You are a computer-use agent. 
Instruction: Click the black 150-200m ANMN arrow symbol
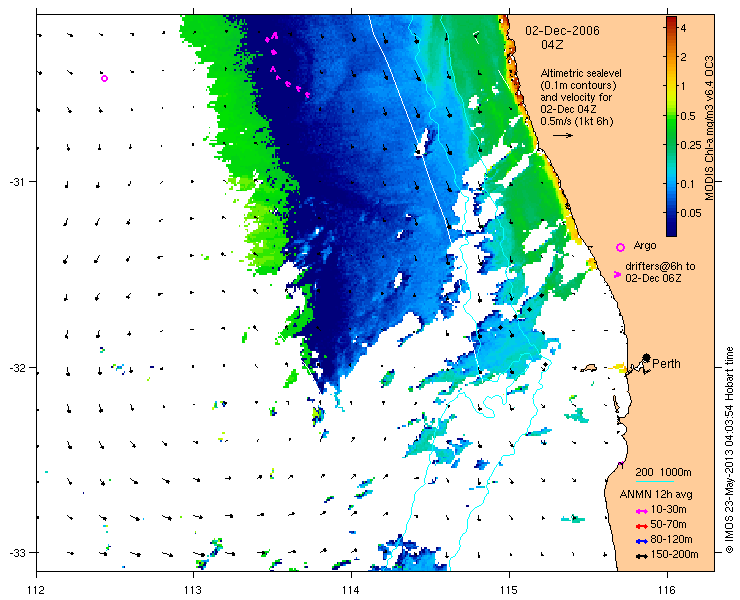[x=641, y=556]
